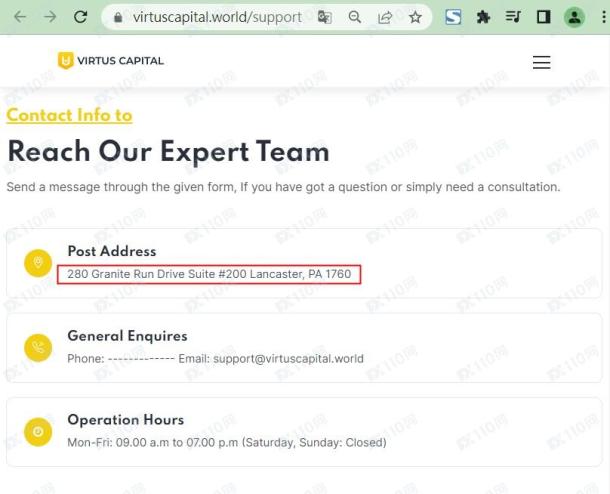Toggle the browser side panel
The height and width of the screenshot is (494, 610).
point(543,17)
